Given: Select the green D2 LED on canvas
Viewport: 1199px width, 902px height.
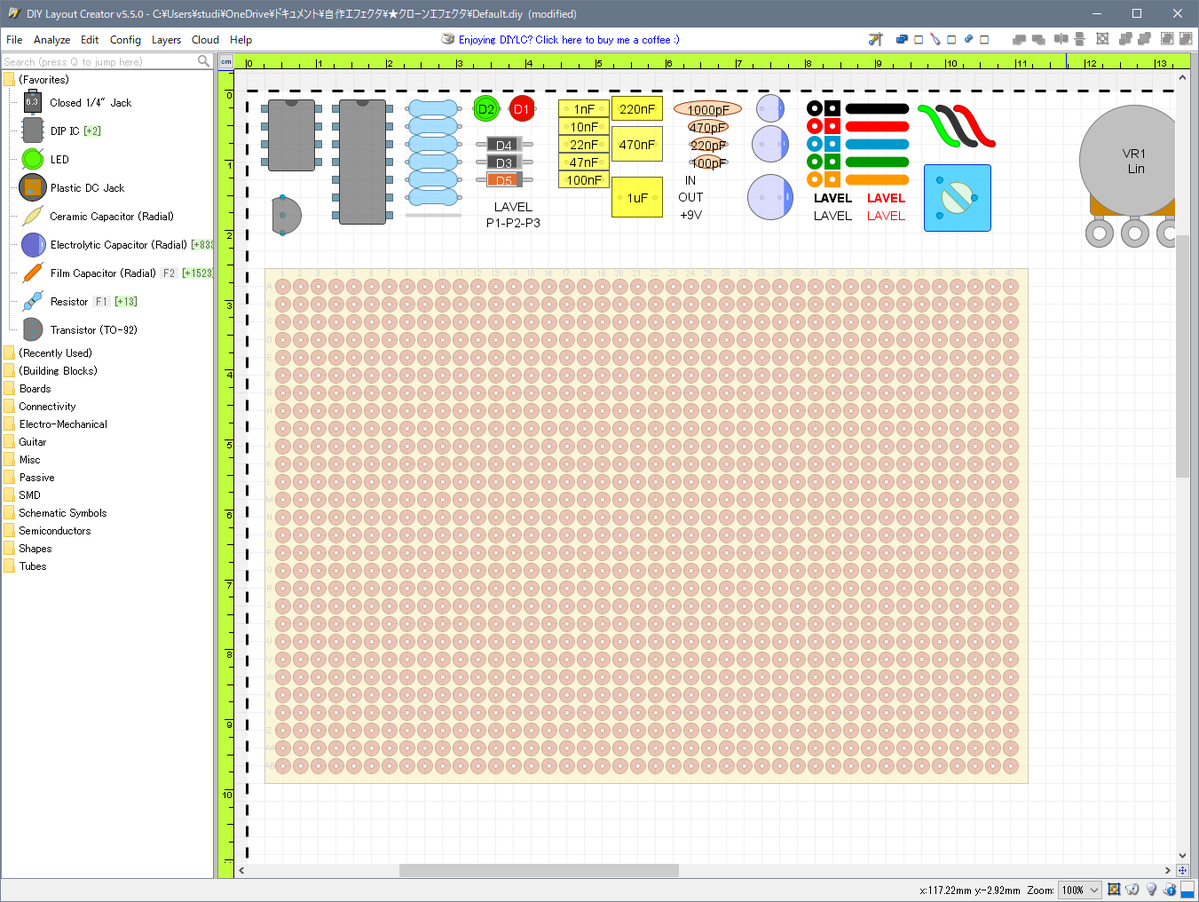Looking at the screenshot, I should tap(486, 109).
